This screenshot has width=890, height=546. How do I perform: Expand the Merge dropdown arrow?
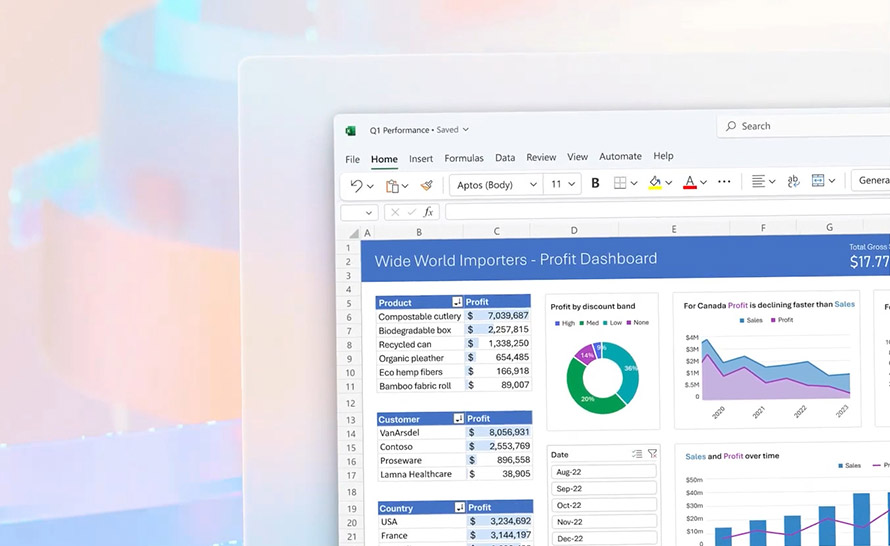[832, 181]
